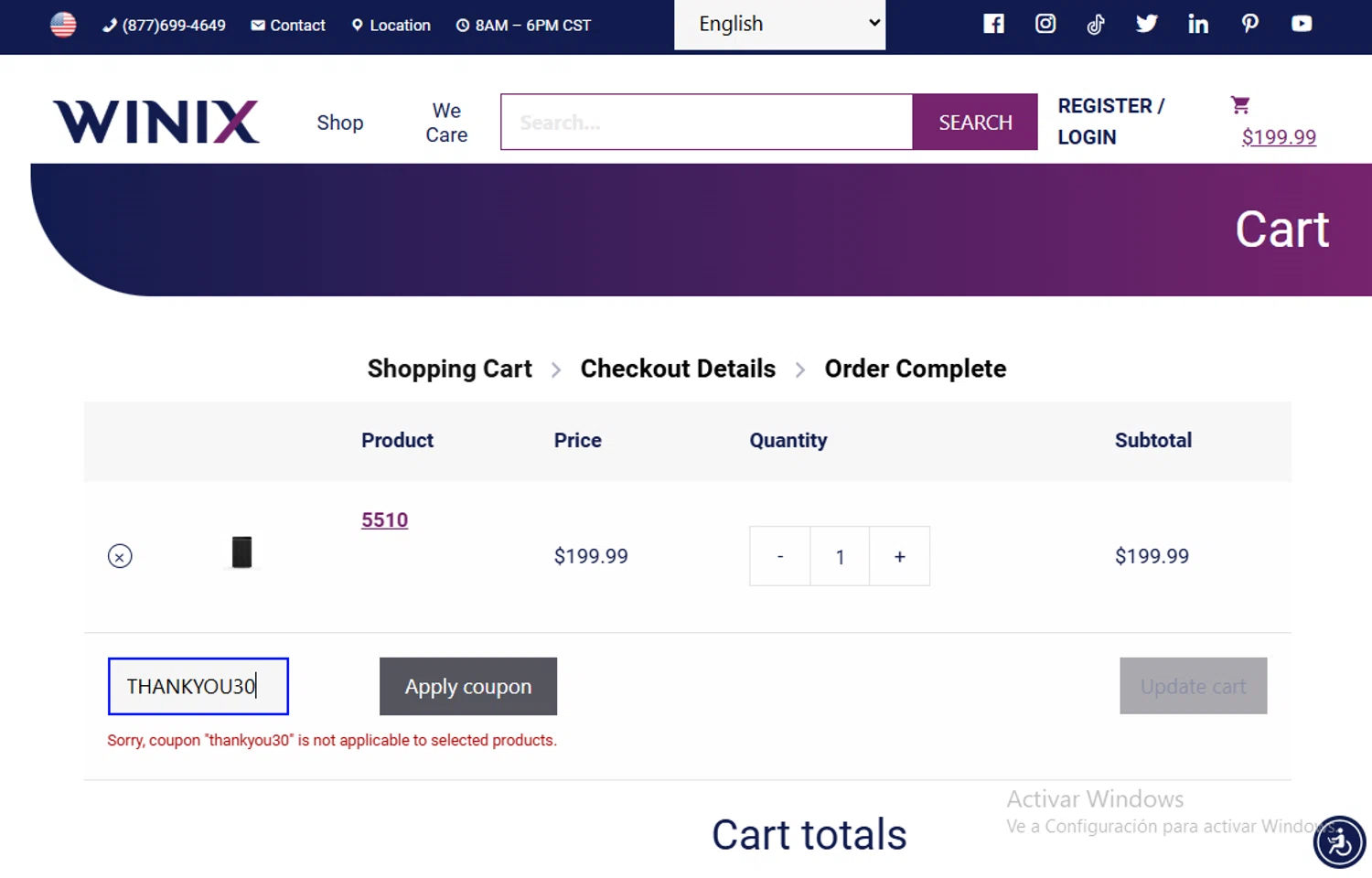Open the Location link
Image resolution: width=1372 pixels, height=878 pixels.
391,25
